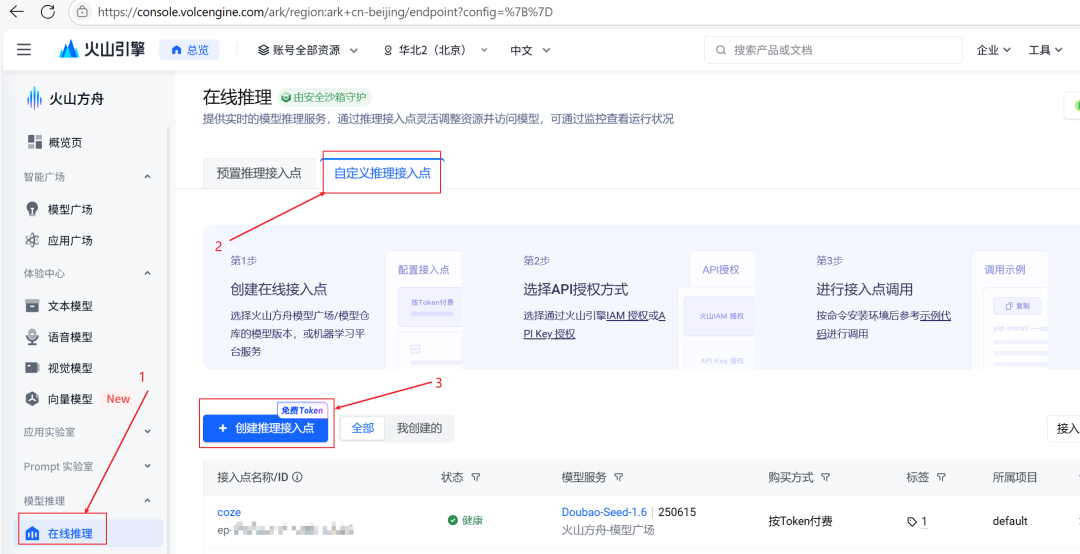
Task: Filter the 状态 column
Action: (475, 478)
